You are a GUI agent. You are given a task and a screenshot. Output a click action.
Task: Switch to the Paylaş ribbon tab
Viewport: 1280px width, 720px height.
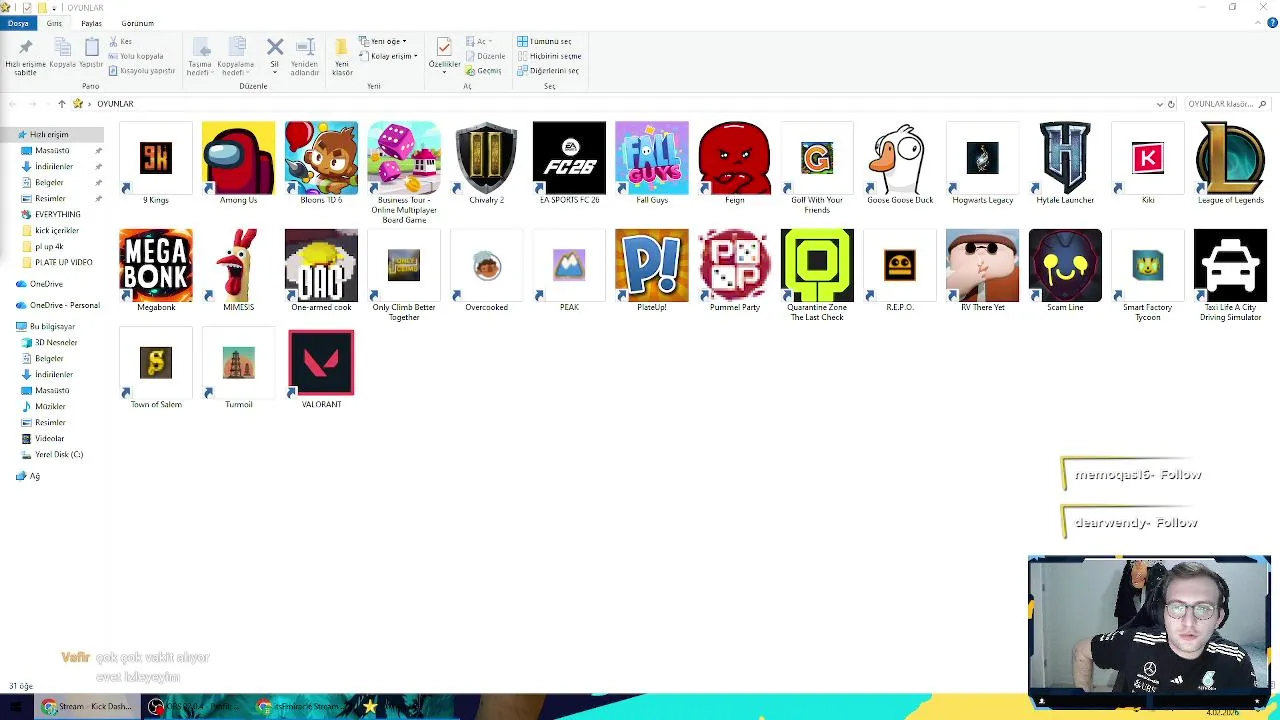tap(91, 23)
